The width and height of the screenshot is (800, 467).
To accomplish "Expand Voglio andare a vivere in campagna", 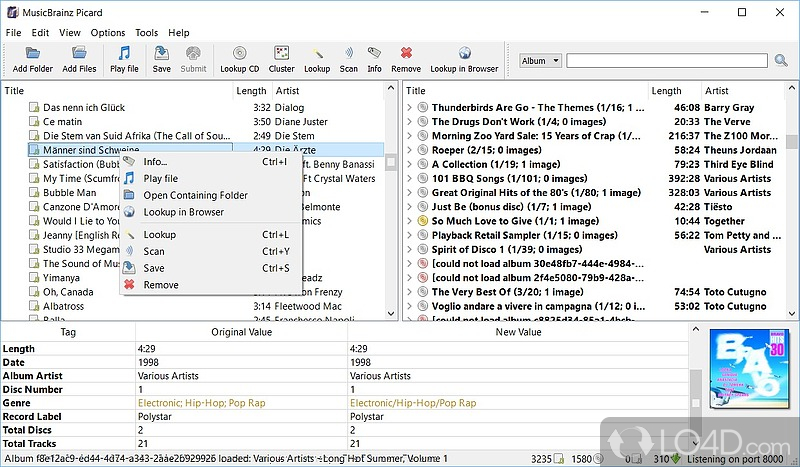I will click(x=409, y=306).
